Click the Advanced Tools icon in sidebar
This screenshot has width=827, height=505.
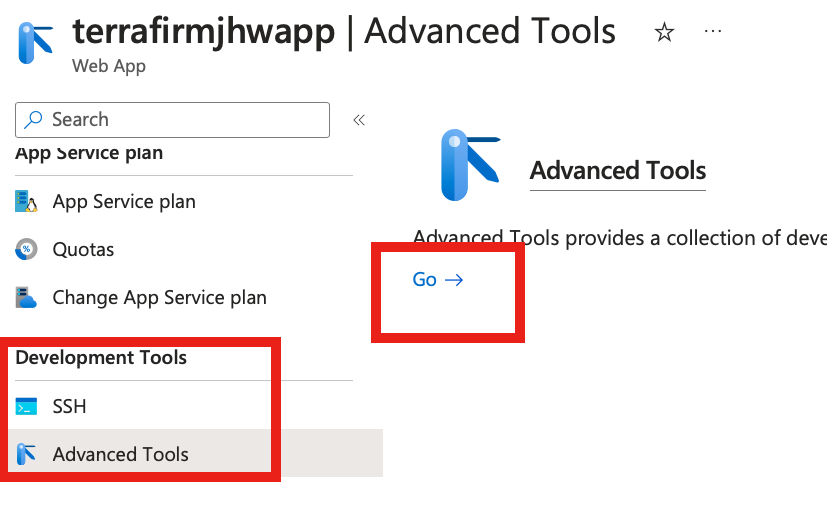coord(26,455)
